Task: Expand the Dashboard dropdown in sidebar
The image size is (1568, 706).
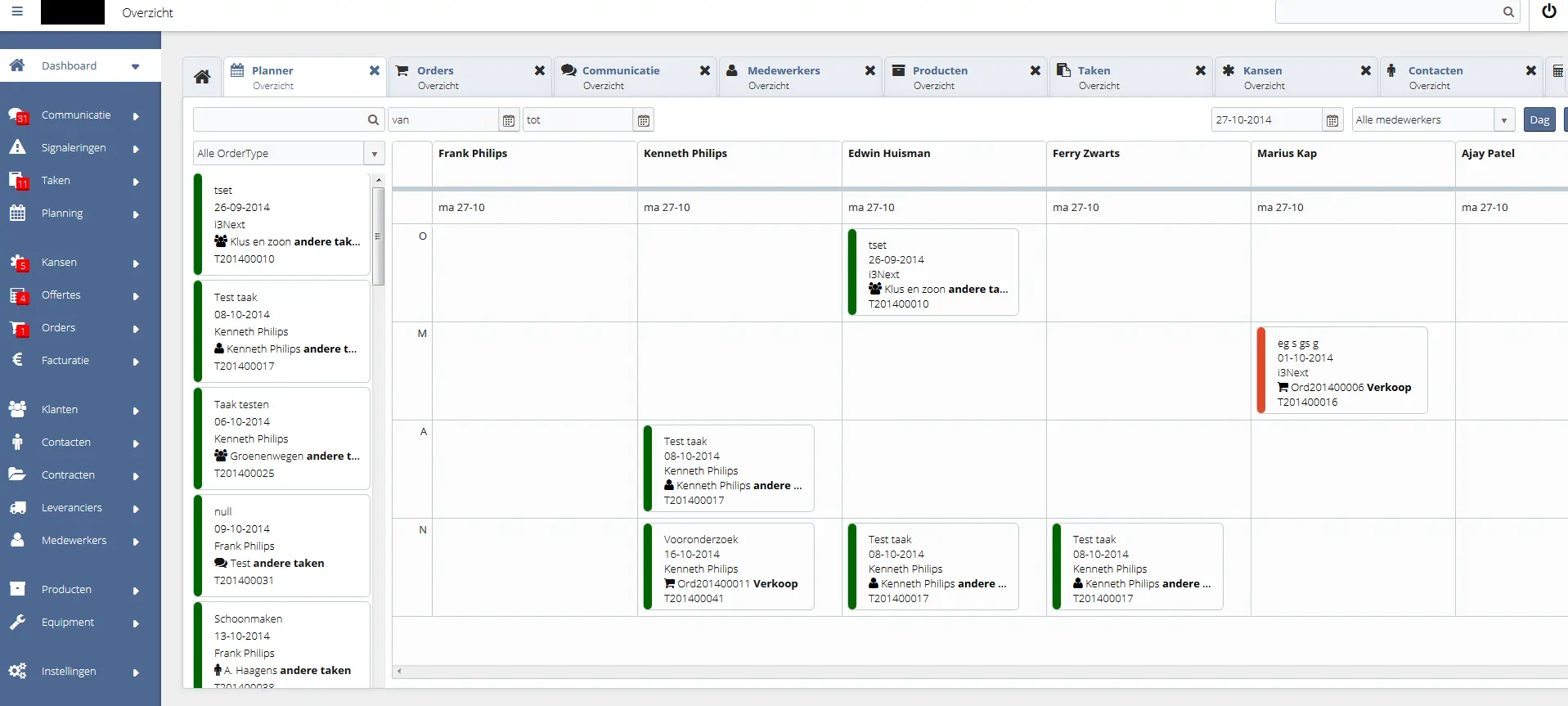Action: (x=135, y=66)
